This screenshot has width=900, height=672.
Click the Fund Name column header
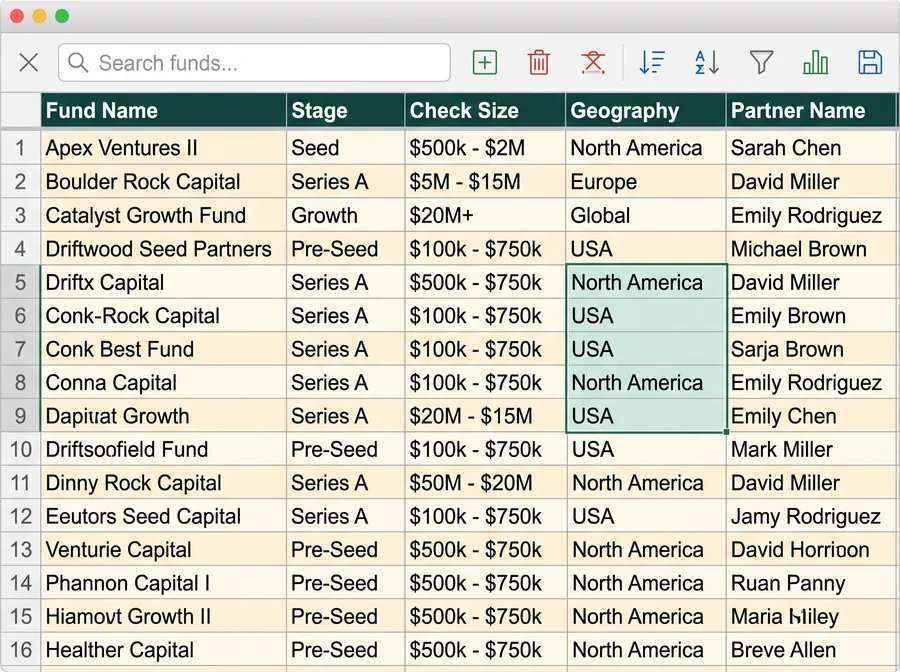[x=164, y=110]
